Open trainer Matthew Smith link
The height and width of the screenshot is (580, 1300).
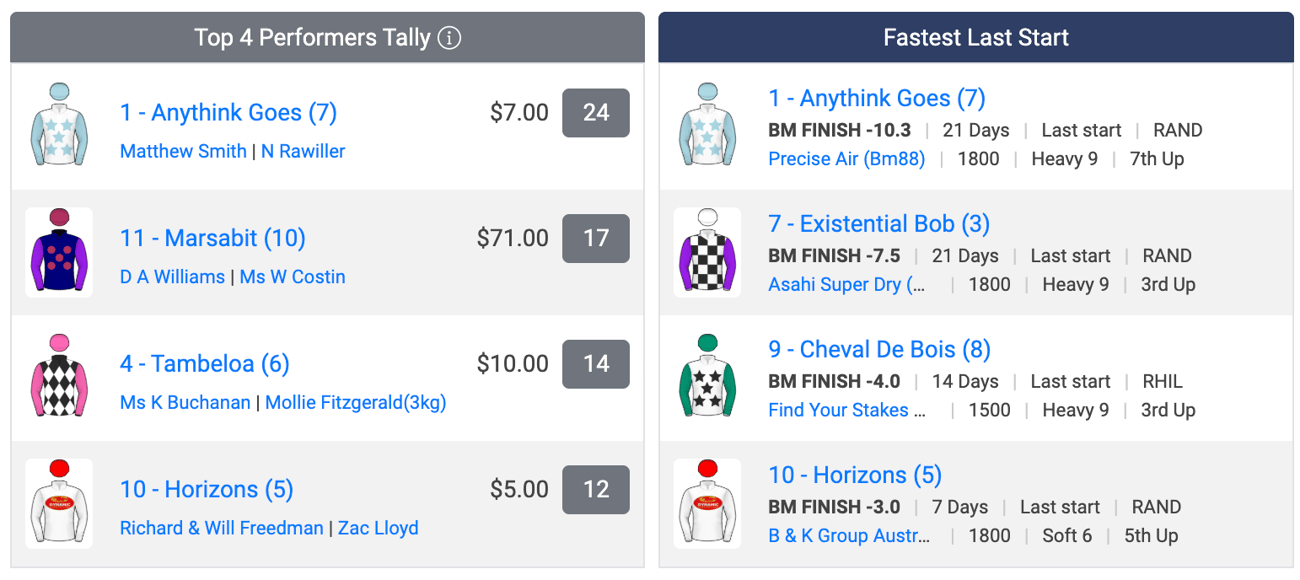coord(183,151)
